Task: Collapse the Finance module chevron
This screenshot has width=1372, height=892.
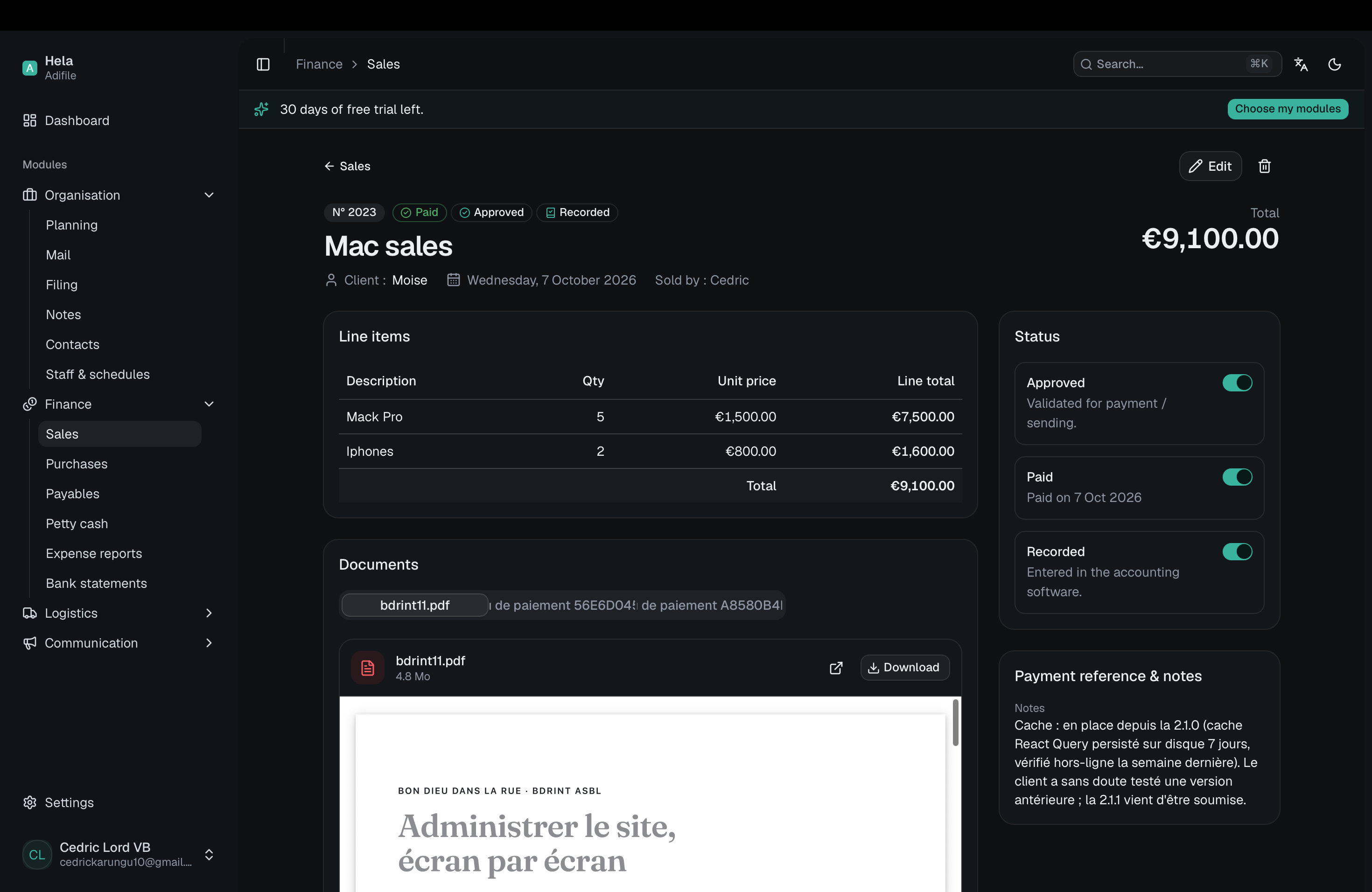Action: [x=209, y=404]
